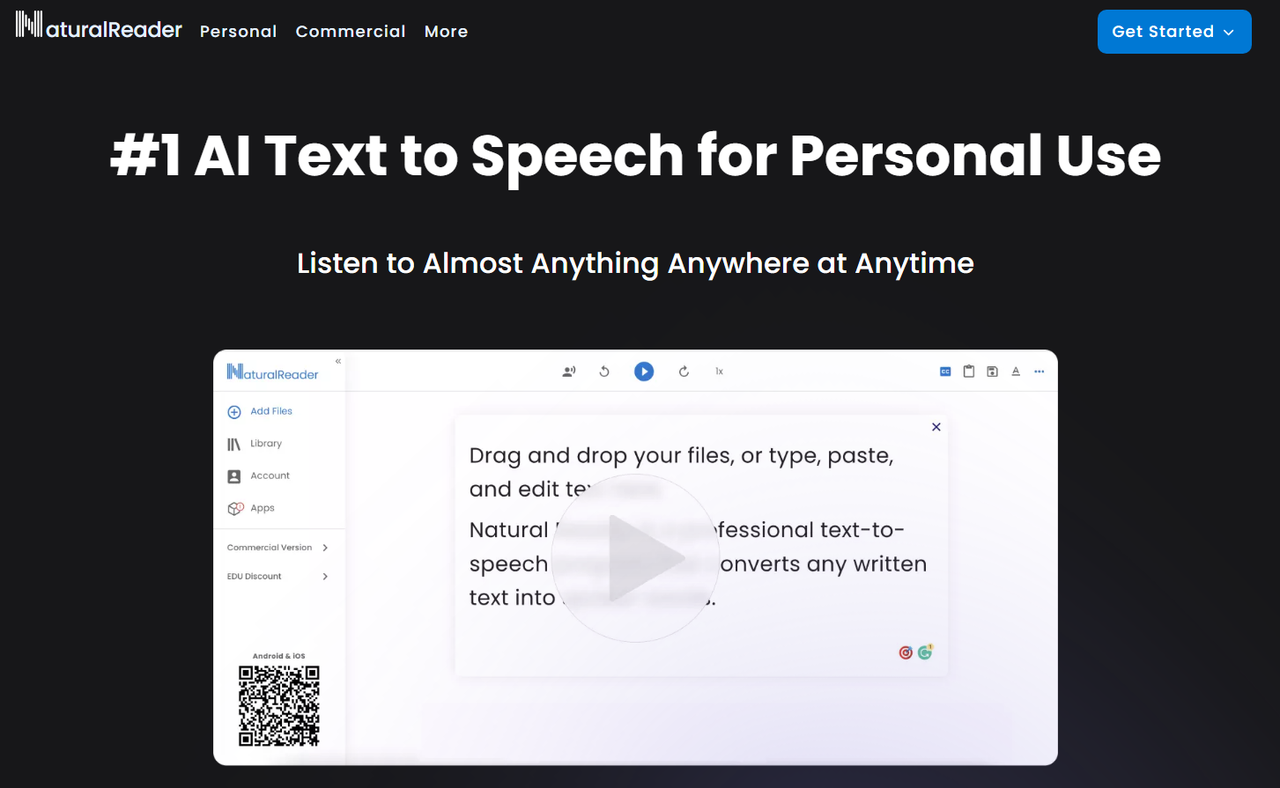Click the Apps cube icon

(x=235, y=508)
